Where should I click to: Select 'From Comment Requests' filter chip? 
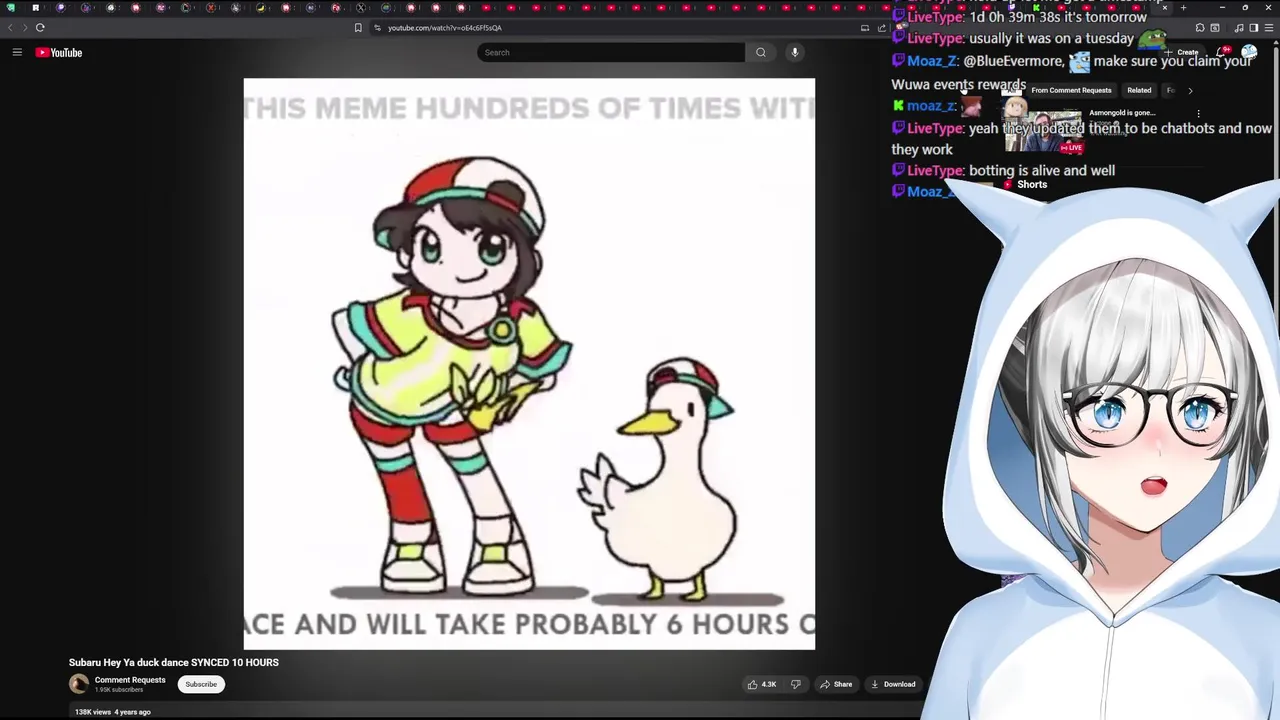pos(1071,90)
